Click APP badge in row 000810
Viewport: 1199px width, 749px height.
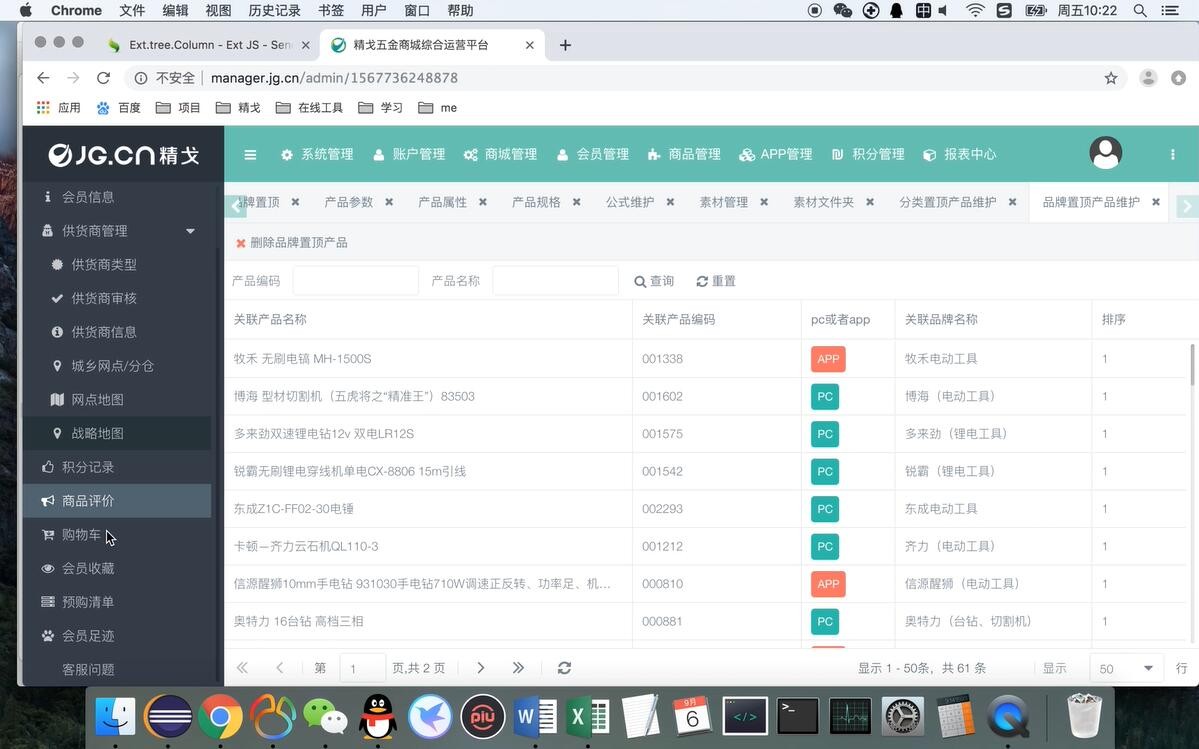tap(828, 583)
